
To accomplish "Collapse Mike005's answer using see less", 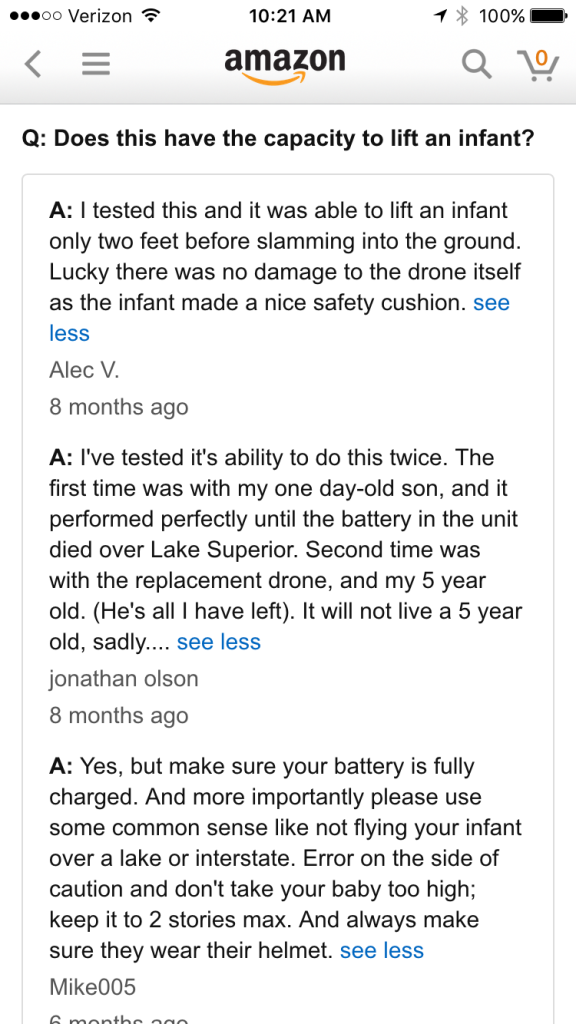I will coord(382,950).
